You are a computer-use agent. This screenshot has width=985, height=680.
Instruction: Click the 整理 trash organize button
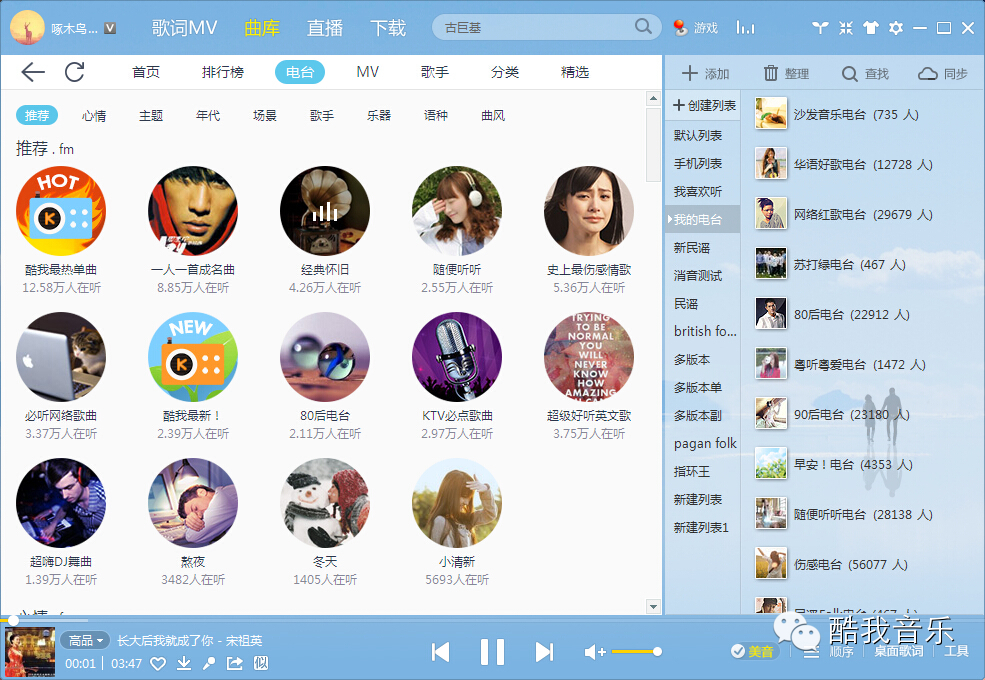click(x=786, y=74)
